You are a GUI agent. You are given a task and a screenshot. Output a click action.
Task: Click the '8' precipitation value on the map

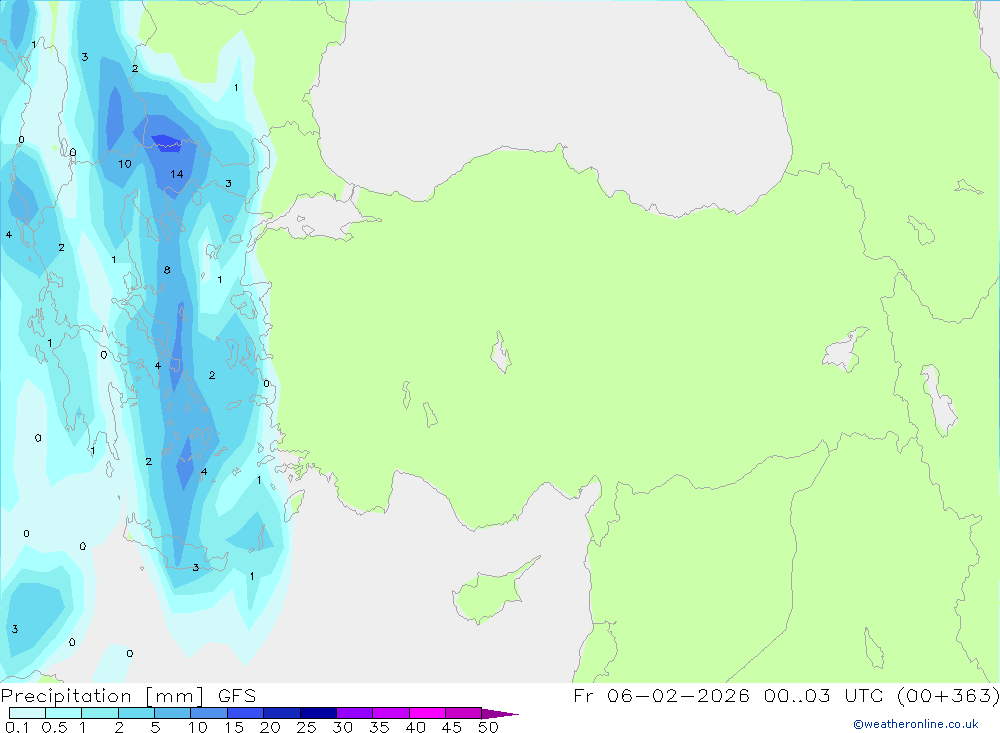tap(167, 270)
